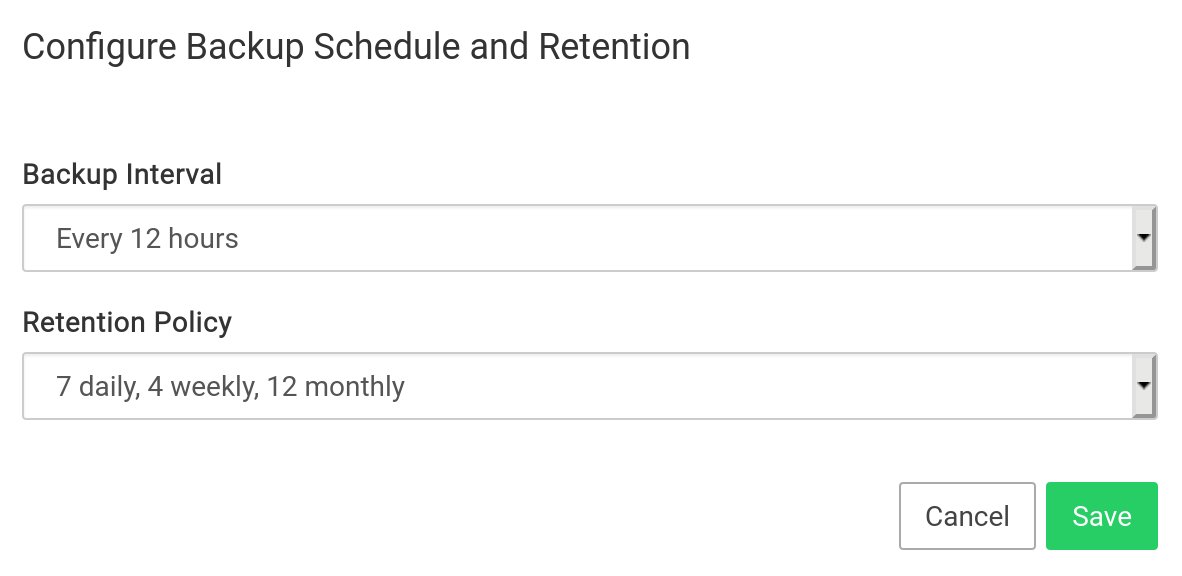Click the Backup Interval dropdown arrow
The height and width of the screenshot is (576, 1182).
1144,239
